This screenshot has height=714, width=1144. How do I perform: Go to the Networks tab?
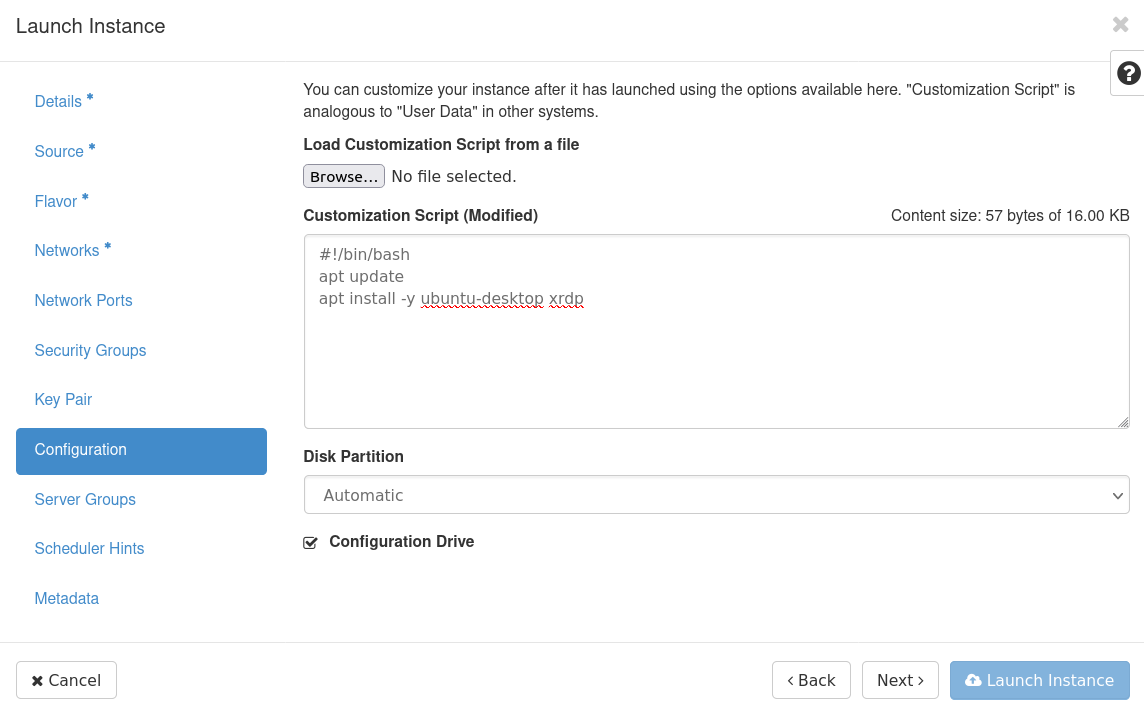point(67,251)
